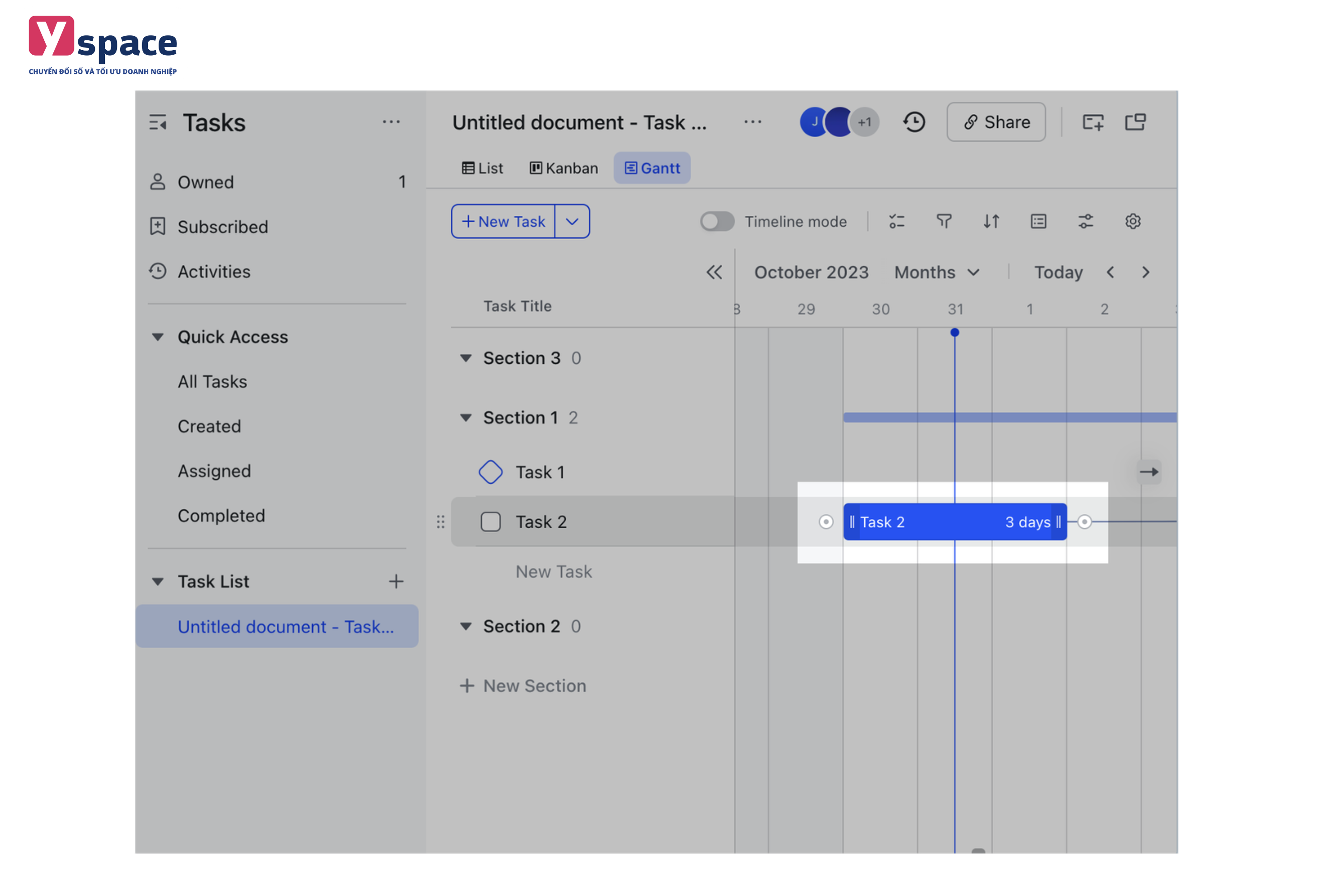Collapse Section 2
This screenshot has width=1344, height=896.
coord(466,626)
